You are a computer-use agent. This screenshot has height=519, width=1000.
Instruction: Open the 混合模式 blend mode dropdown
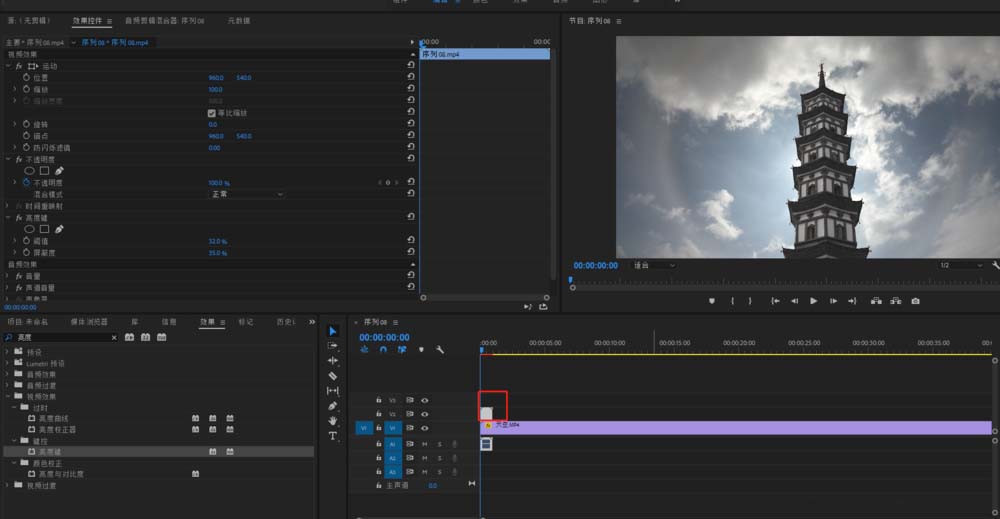[x=246, y=194]
